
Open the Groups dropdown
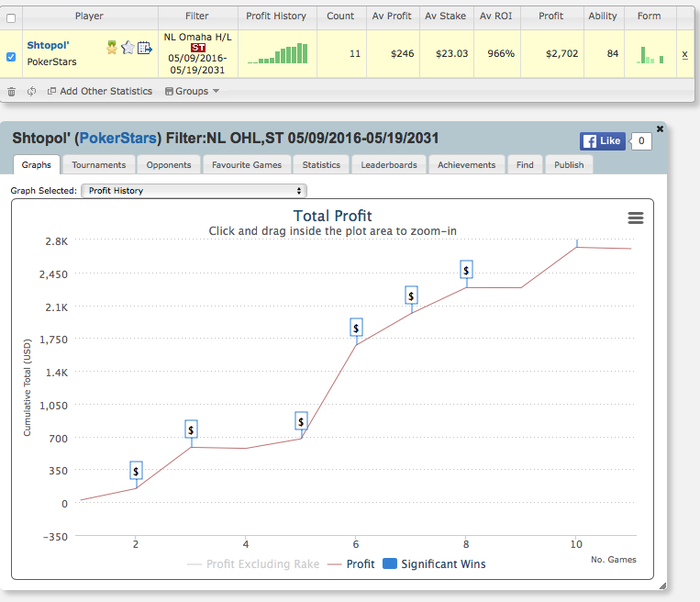coord(192,91)
